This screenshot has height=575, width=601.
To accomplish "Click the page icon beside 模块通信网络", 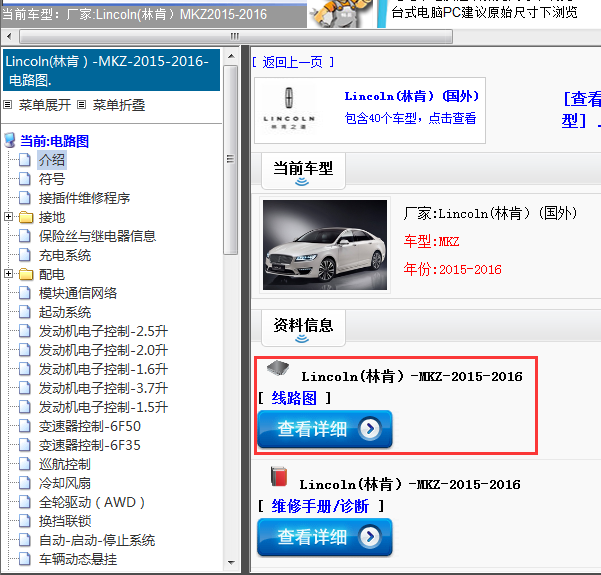I will tap(25, 293).
